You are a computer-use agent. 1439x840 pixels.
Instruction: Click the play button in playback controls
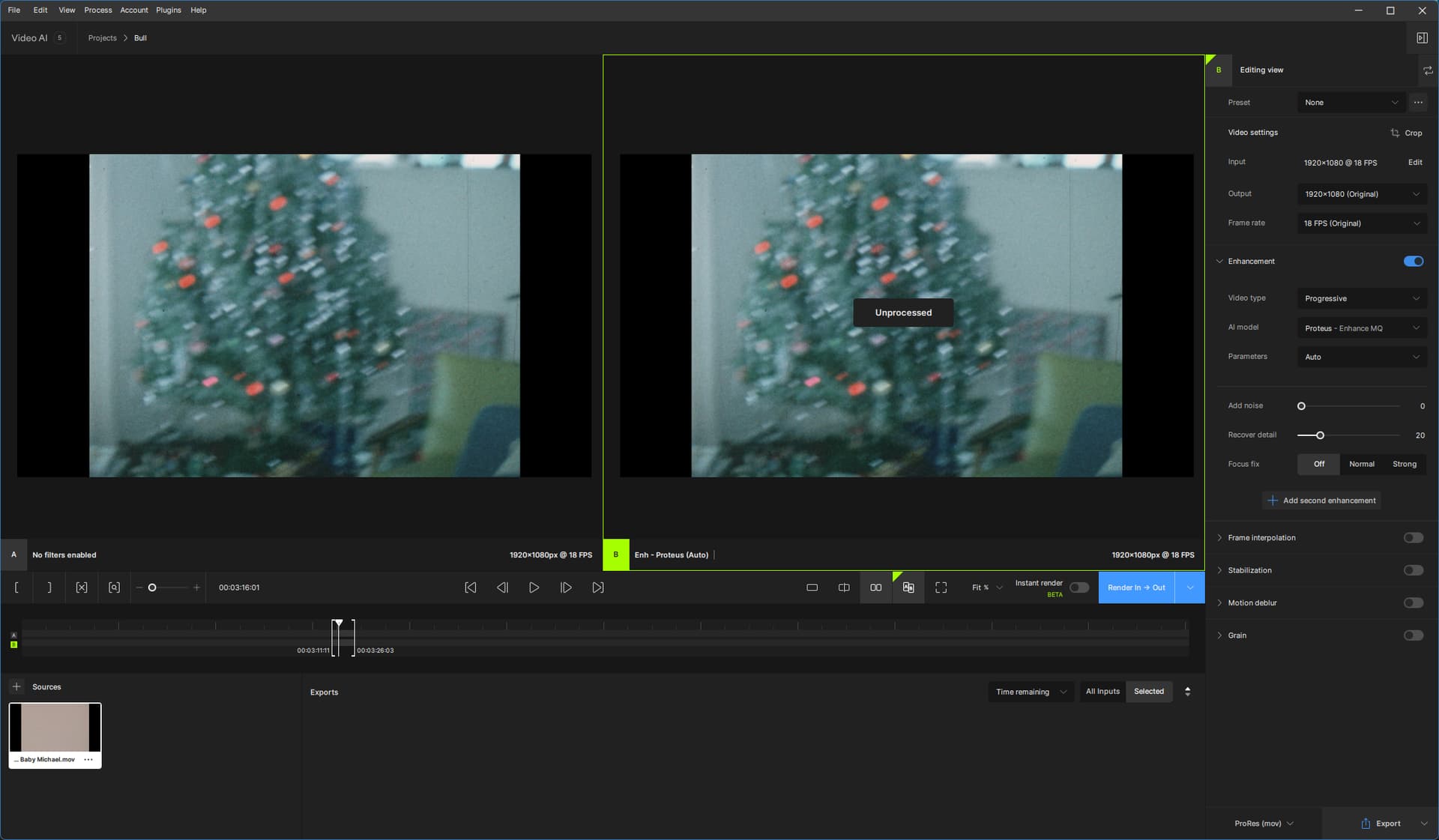click(x=534, y=587)
